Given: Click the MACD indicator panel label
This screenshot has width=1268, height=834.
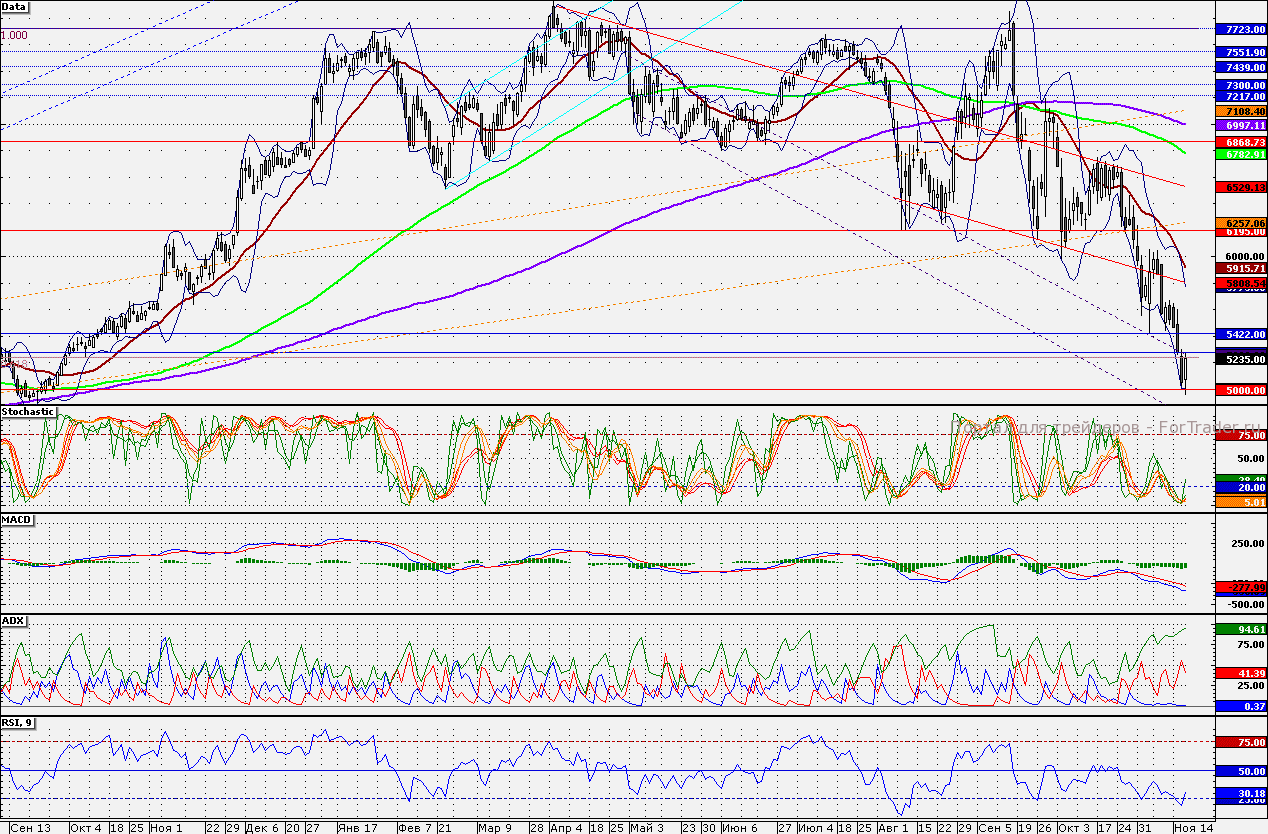Looking at the screenshot, I should pyautogui.click(x=16, y=520).
